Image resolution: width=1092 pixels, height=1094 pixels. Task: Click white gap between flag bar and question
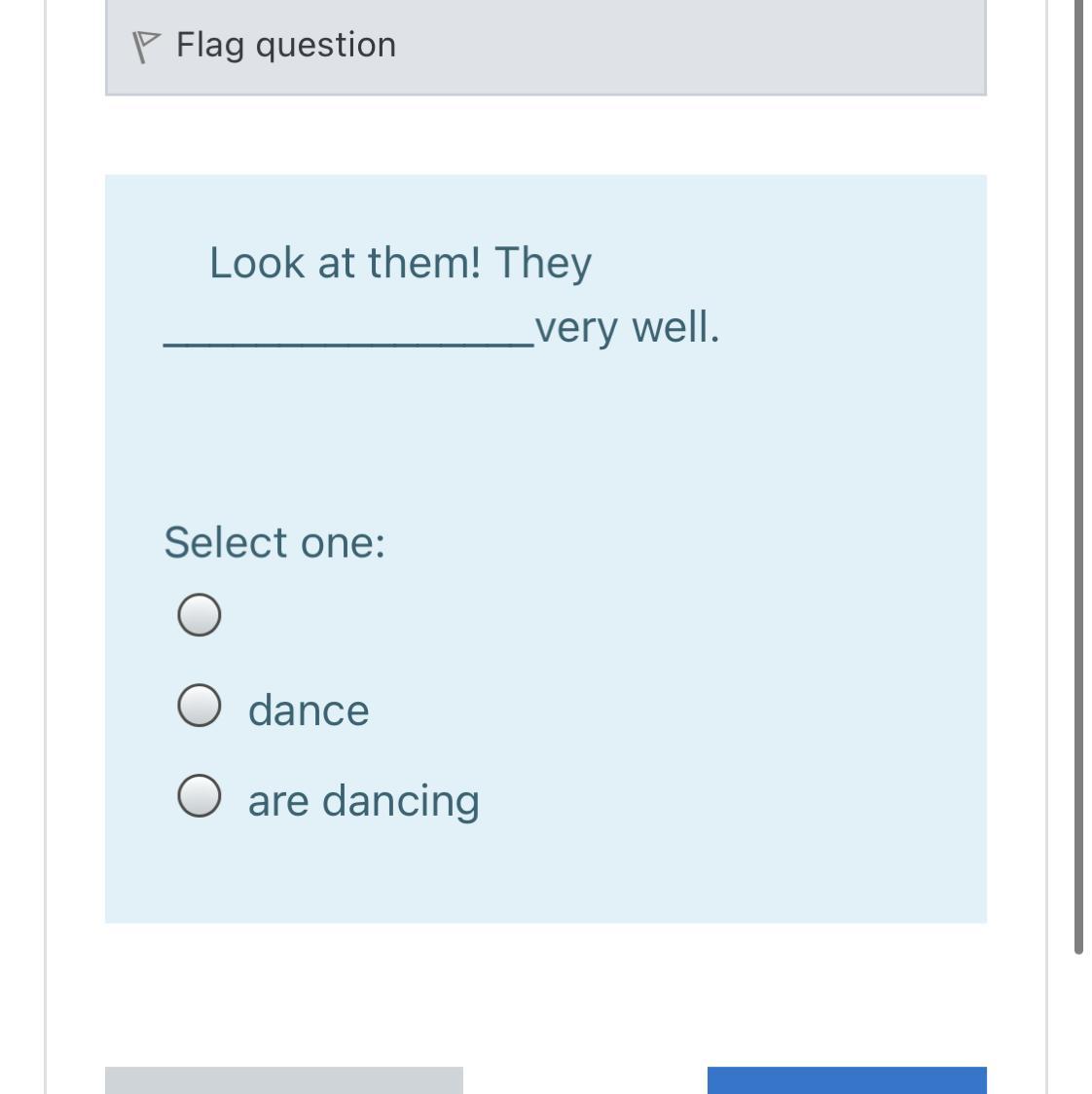tap(545, 134)
